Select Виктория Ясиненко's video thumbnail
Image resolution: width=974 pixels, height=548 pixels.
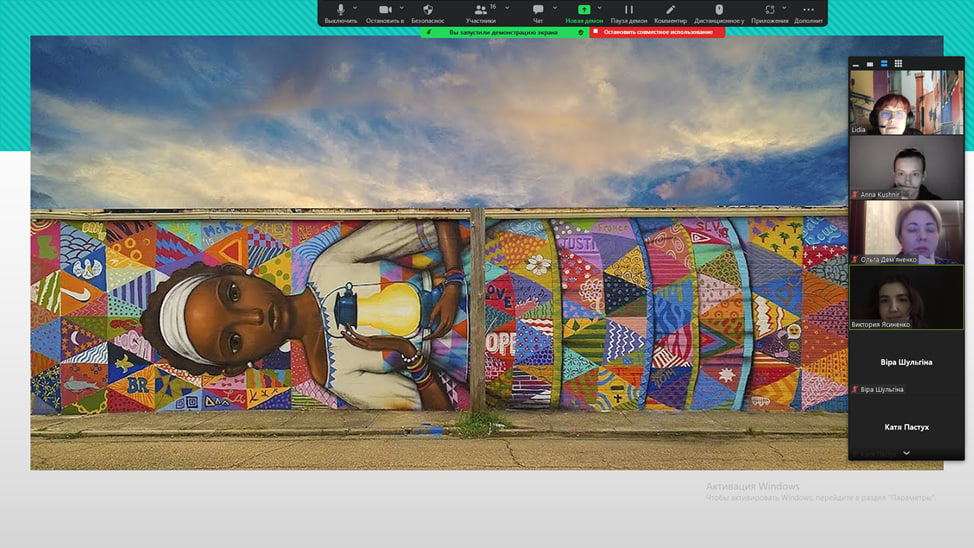point(906,297)
